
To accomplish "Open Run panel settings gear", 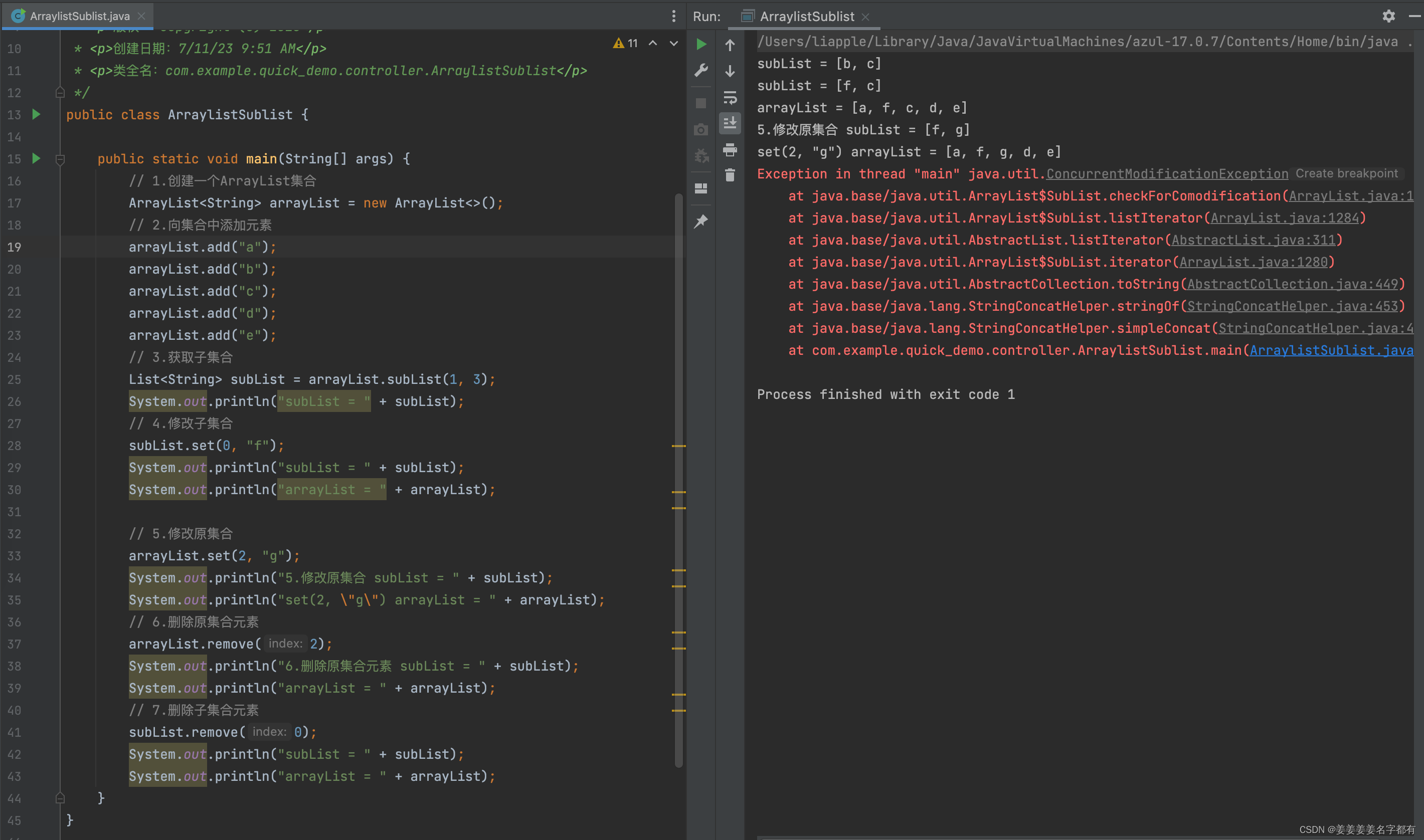I will coord(1388,16).
